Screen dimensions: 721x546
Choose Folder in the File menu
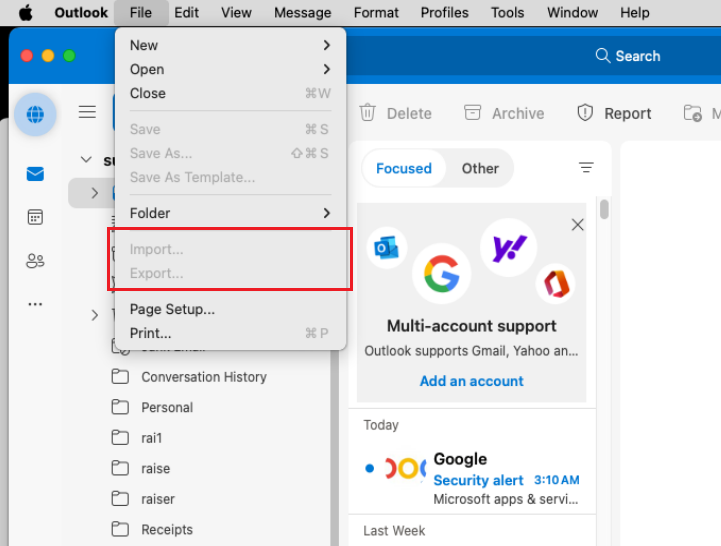(x=230, y=213)
